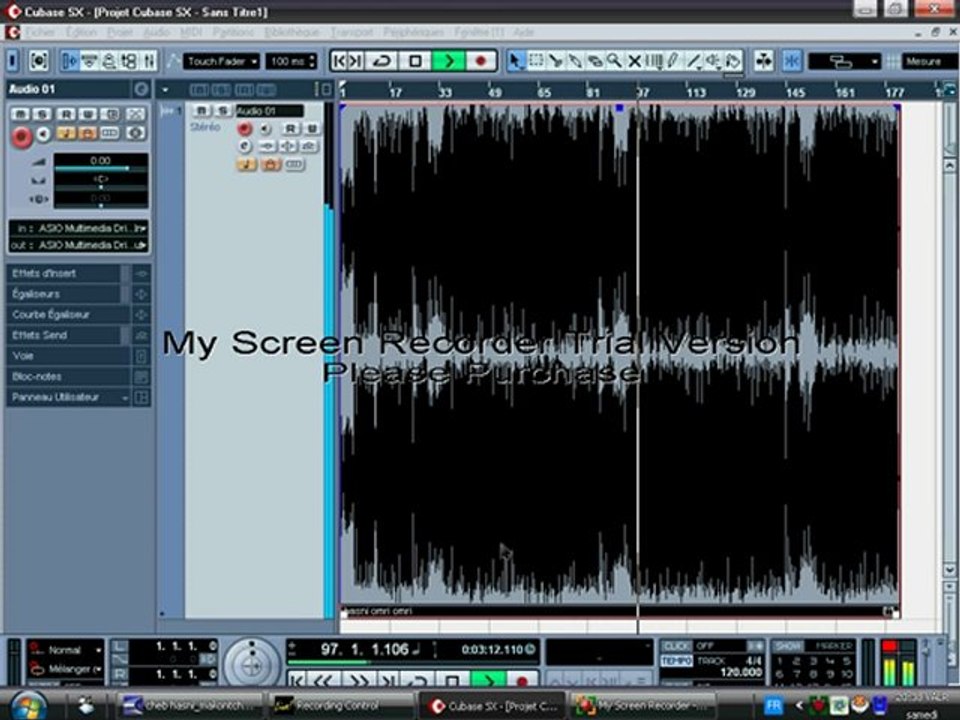Open Normal record mode dropdown in transport
This screenshot has width=960, height=720.
(x=66, y=650)
